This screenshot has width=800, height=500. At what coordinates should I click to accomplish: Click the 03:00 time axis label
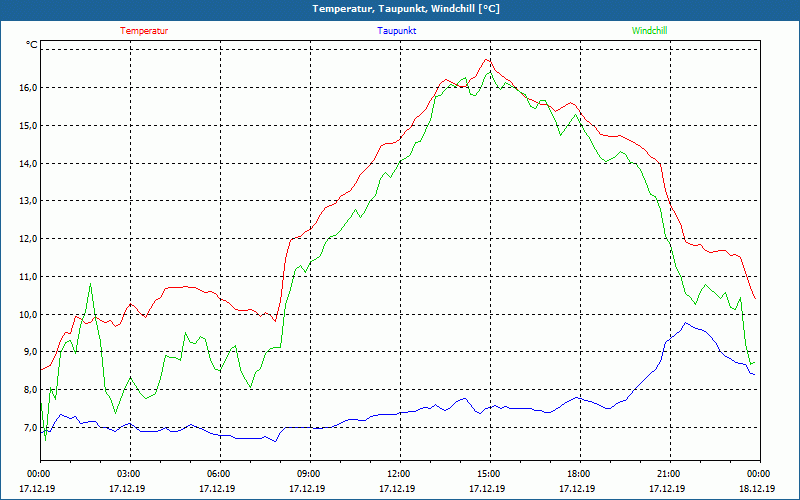[130, 474]
